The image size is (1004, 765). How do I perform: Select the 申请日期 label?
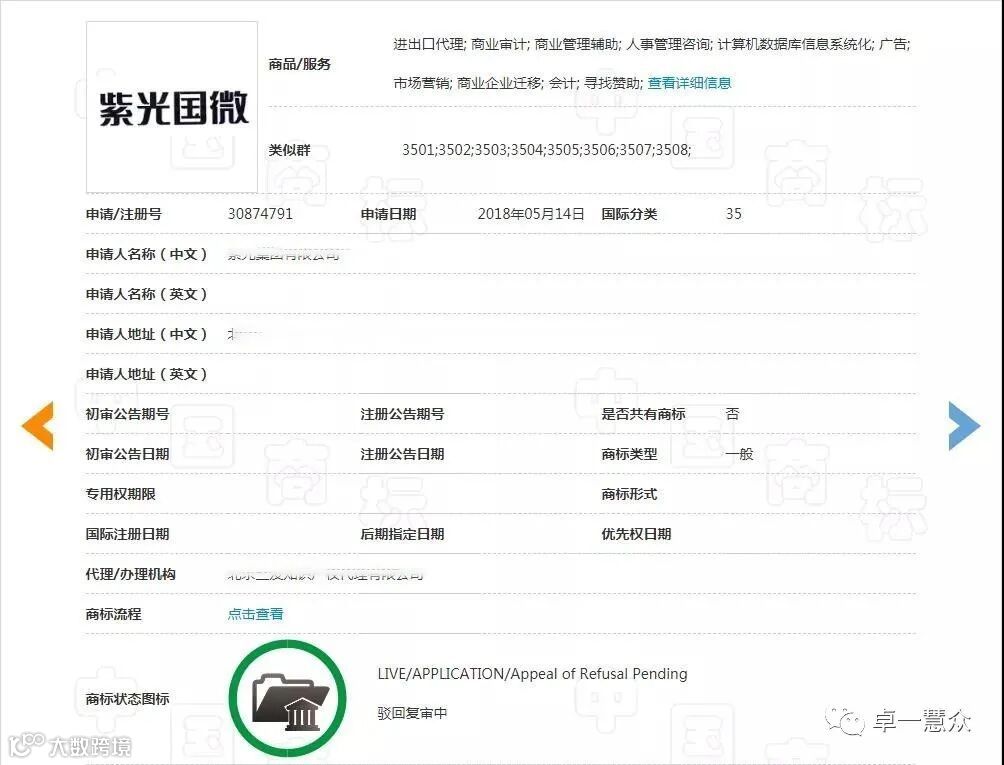click(x=389, y=214)
